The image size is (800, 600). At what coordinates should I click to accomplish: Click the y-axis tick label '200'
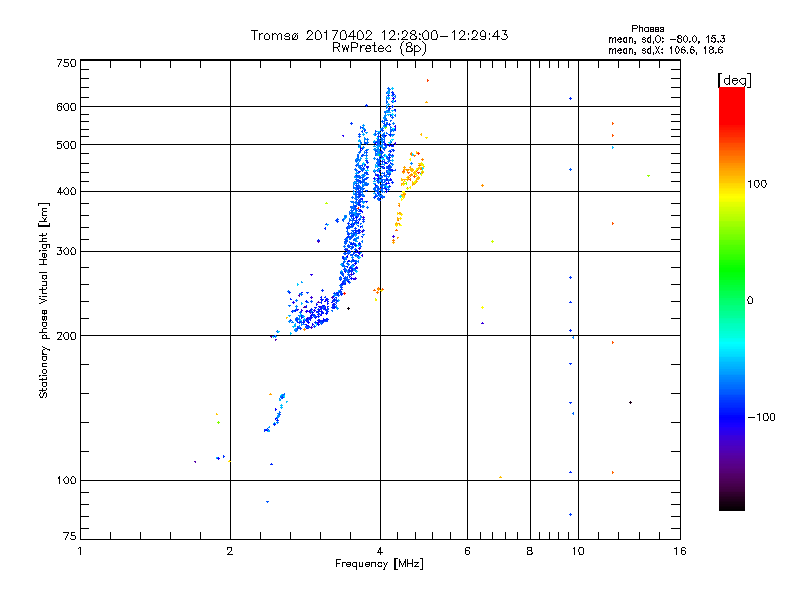point(66,336)
